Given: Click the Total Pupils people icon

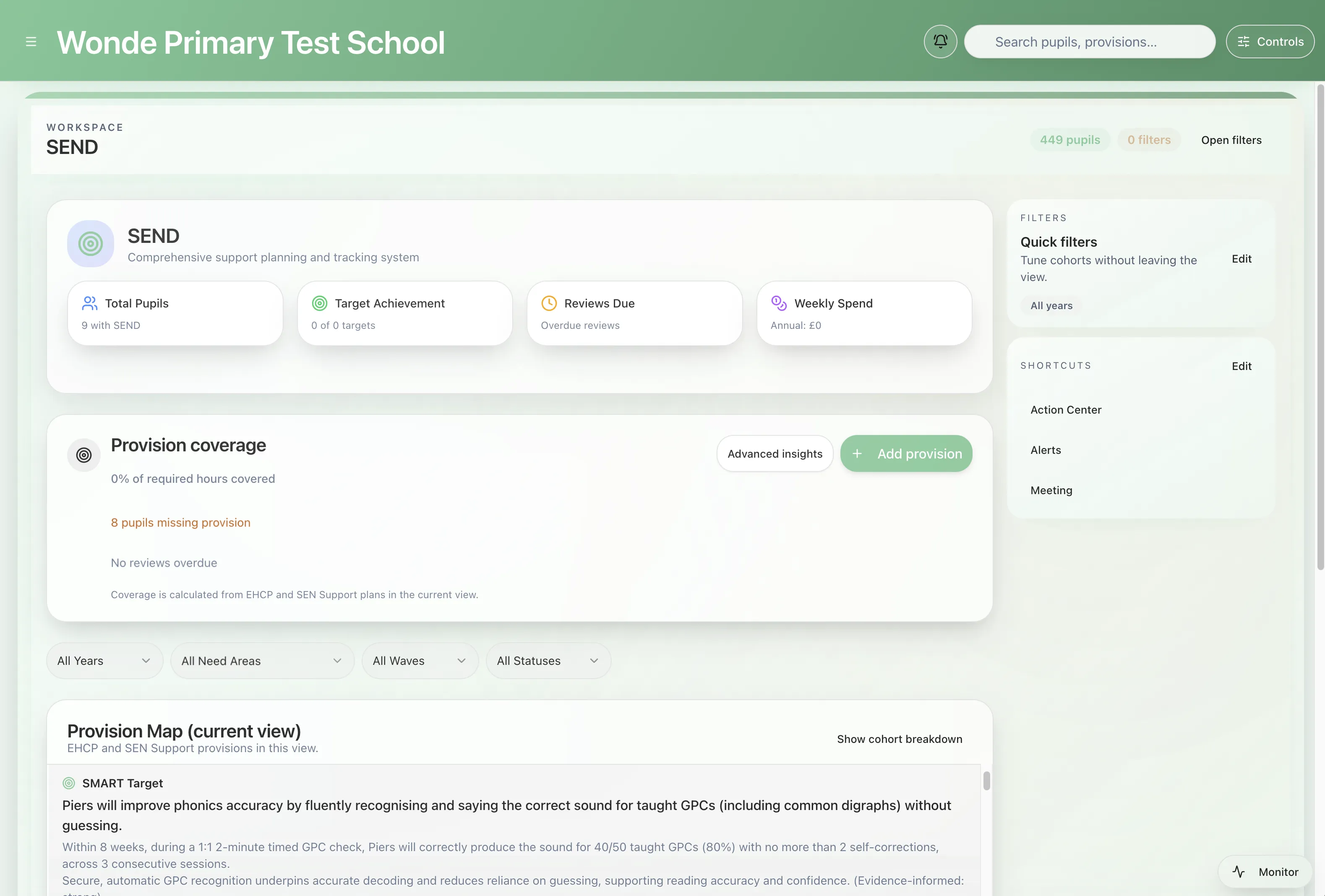Looking at the screenshot, I should (x=89, y=303).
